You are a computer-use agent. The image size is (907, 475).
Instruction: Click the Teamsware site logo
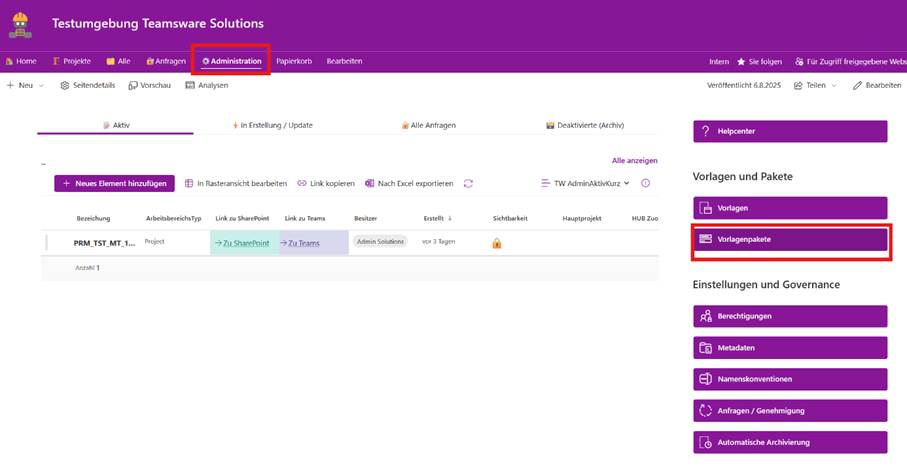point(21,23)
